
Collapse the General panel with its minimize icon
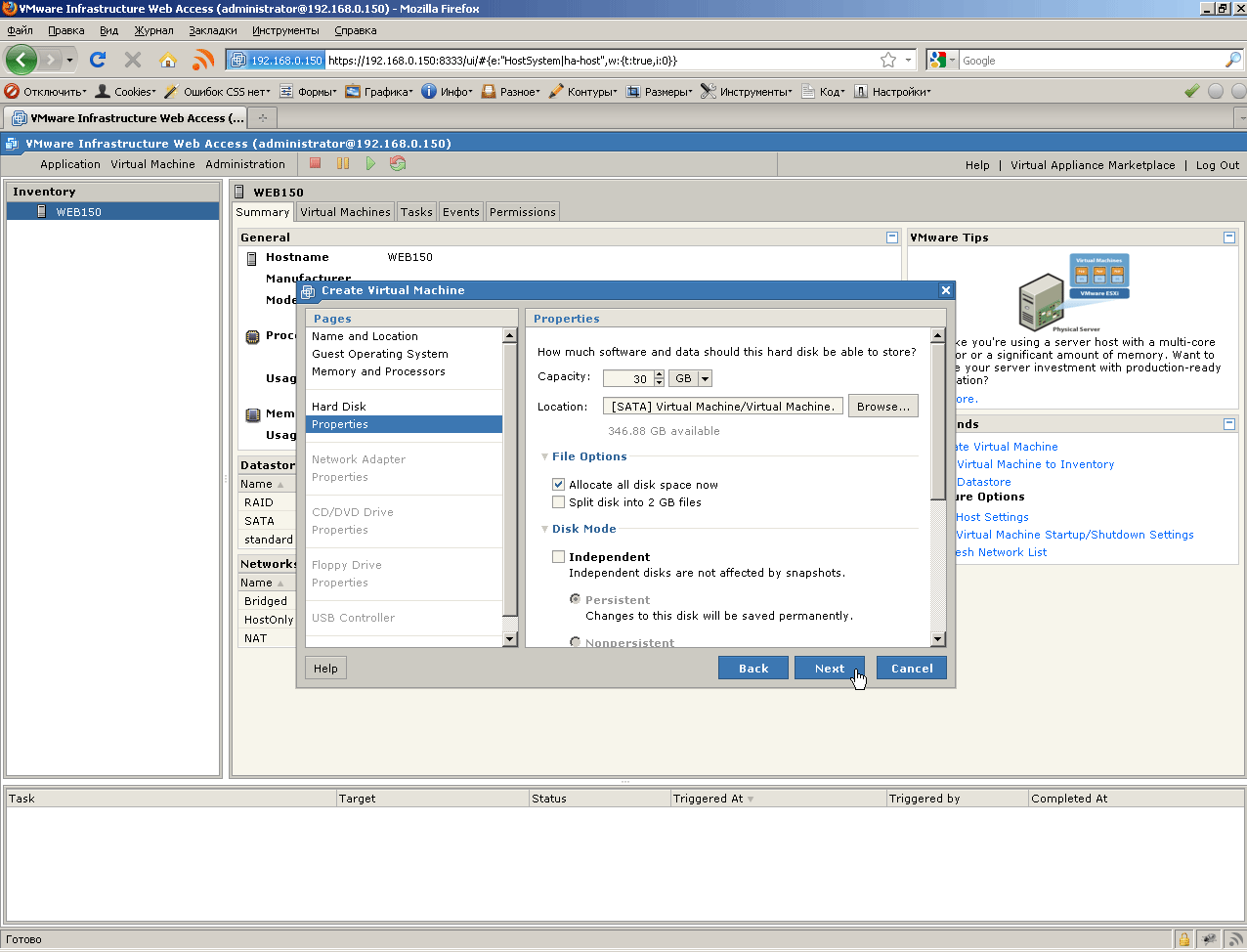tap(891, 238)
